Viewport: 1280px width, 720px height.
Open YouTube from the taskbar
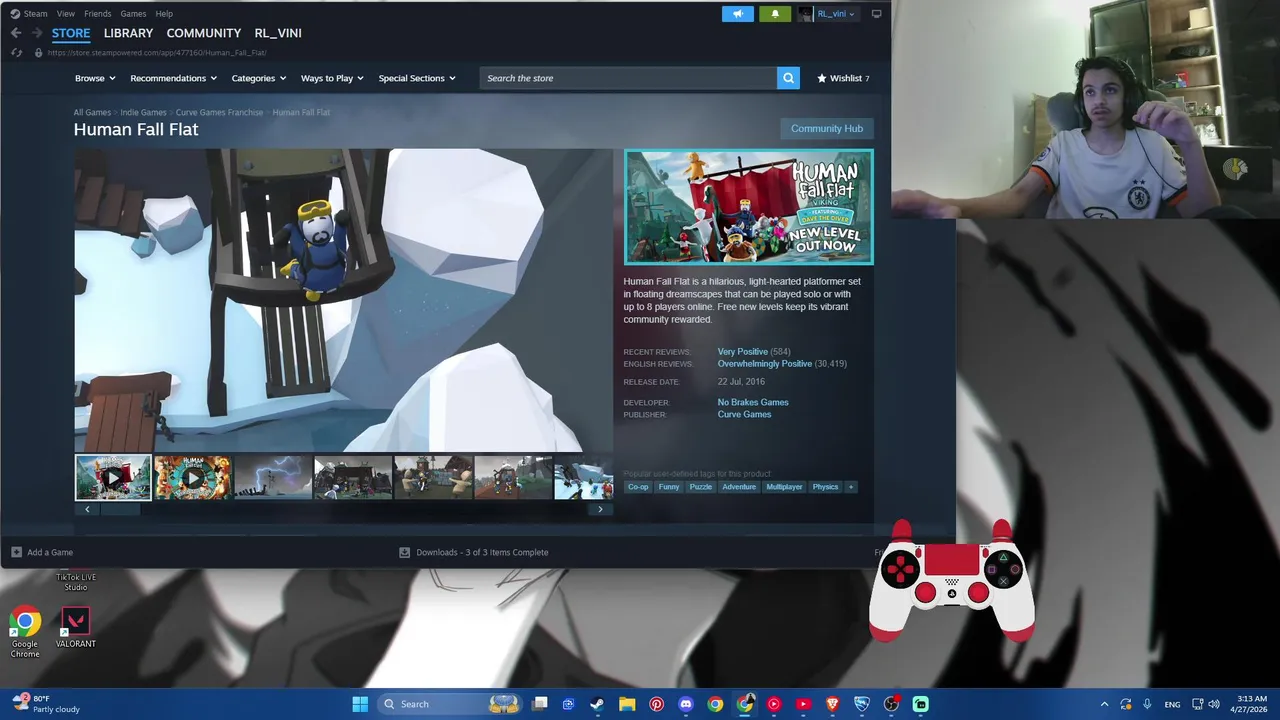pyautogui.click(x=803, y=704)
